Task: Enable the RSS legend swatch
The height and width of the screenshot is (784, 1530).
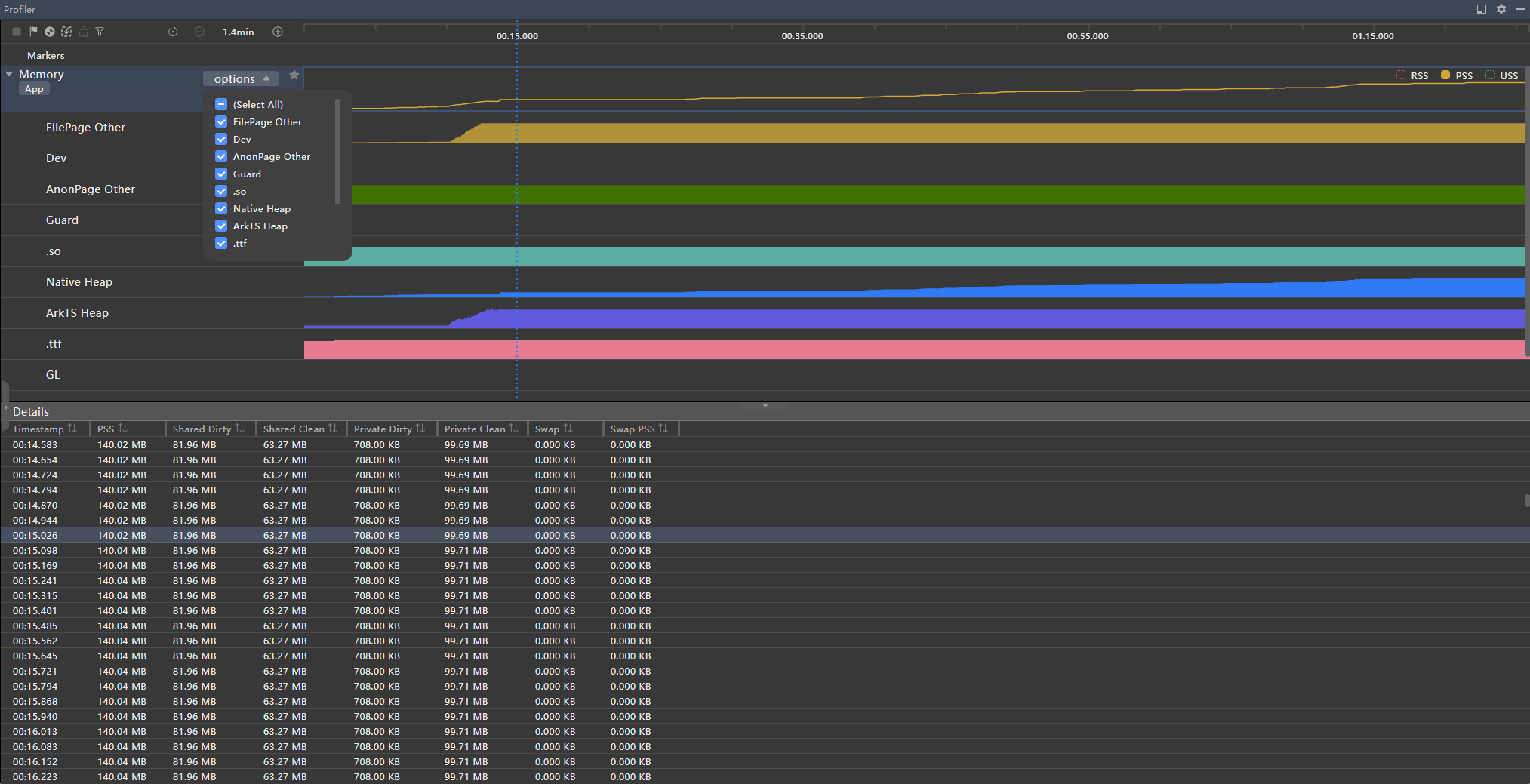Action: coord(1401,75)
